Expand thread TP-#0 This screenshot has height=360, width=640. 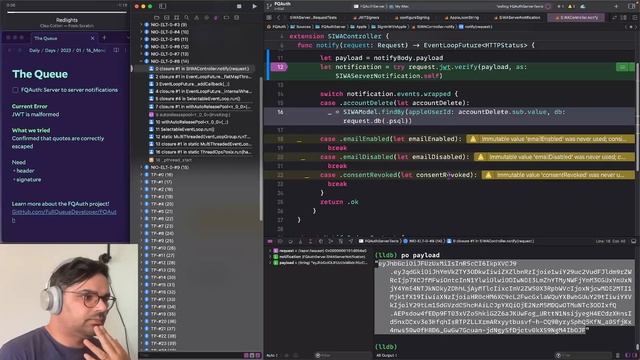coord(142,175)
